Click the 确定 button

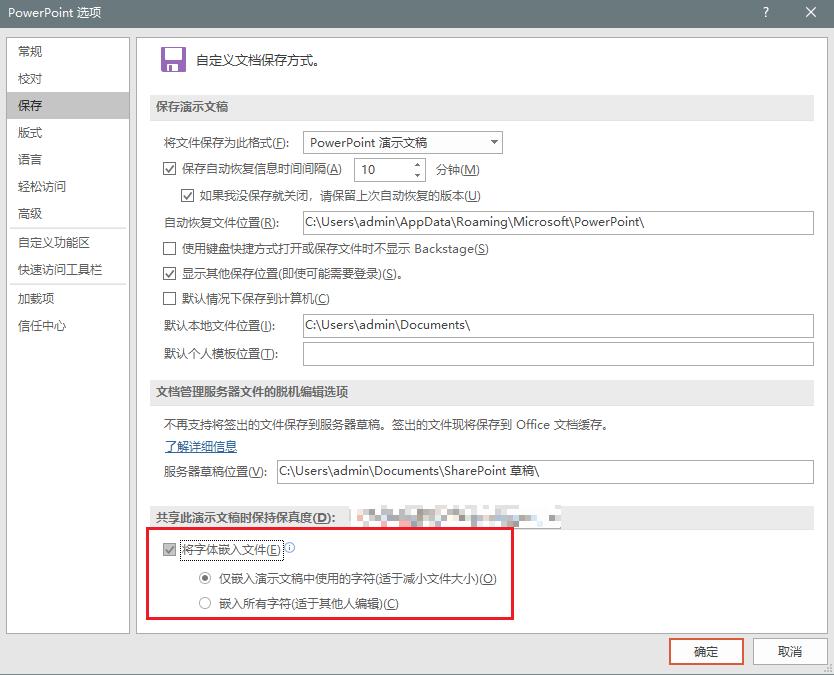tap(706, 651)
